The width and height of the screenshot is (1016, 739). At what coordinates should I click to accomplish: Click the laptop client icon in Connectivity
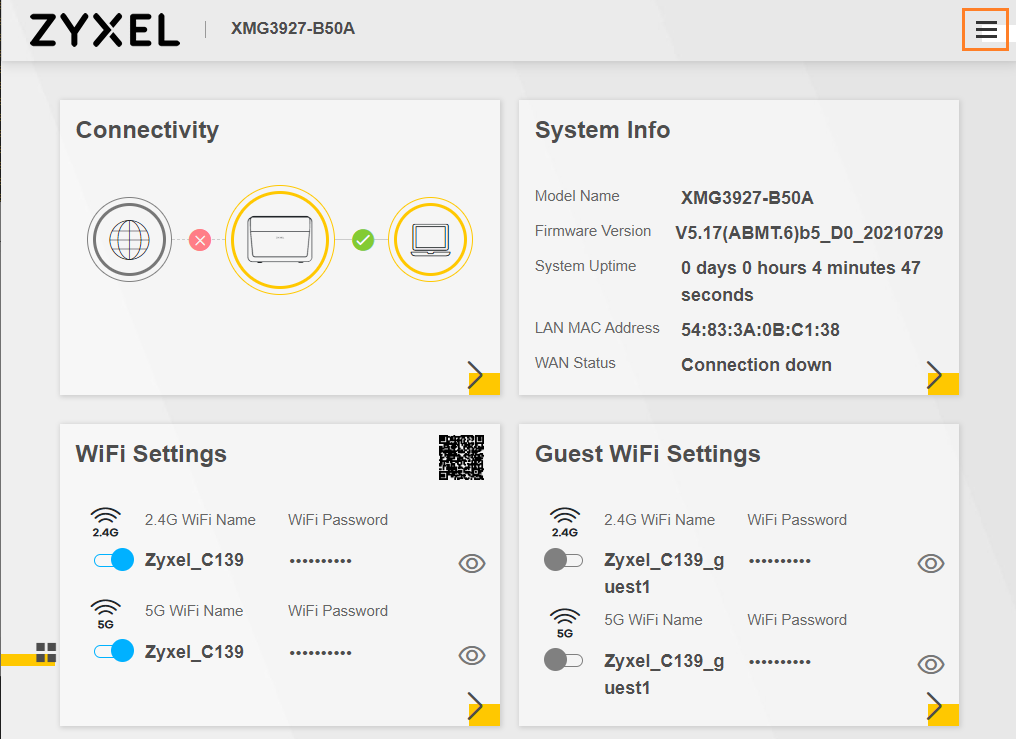tap(430, 240)
